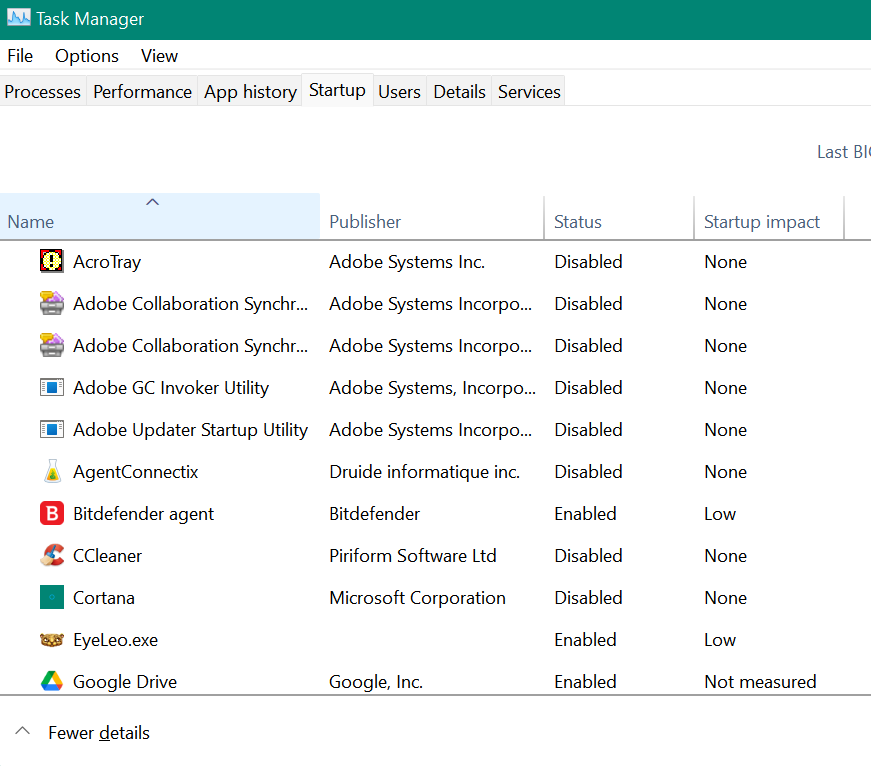
Task: Select the CCleaner name
Action: pyautogui.click(x=107, y=555)
